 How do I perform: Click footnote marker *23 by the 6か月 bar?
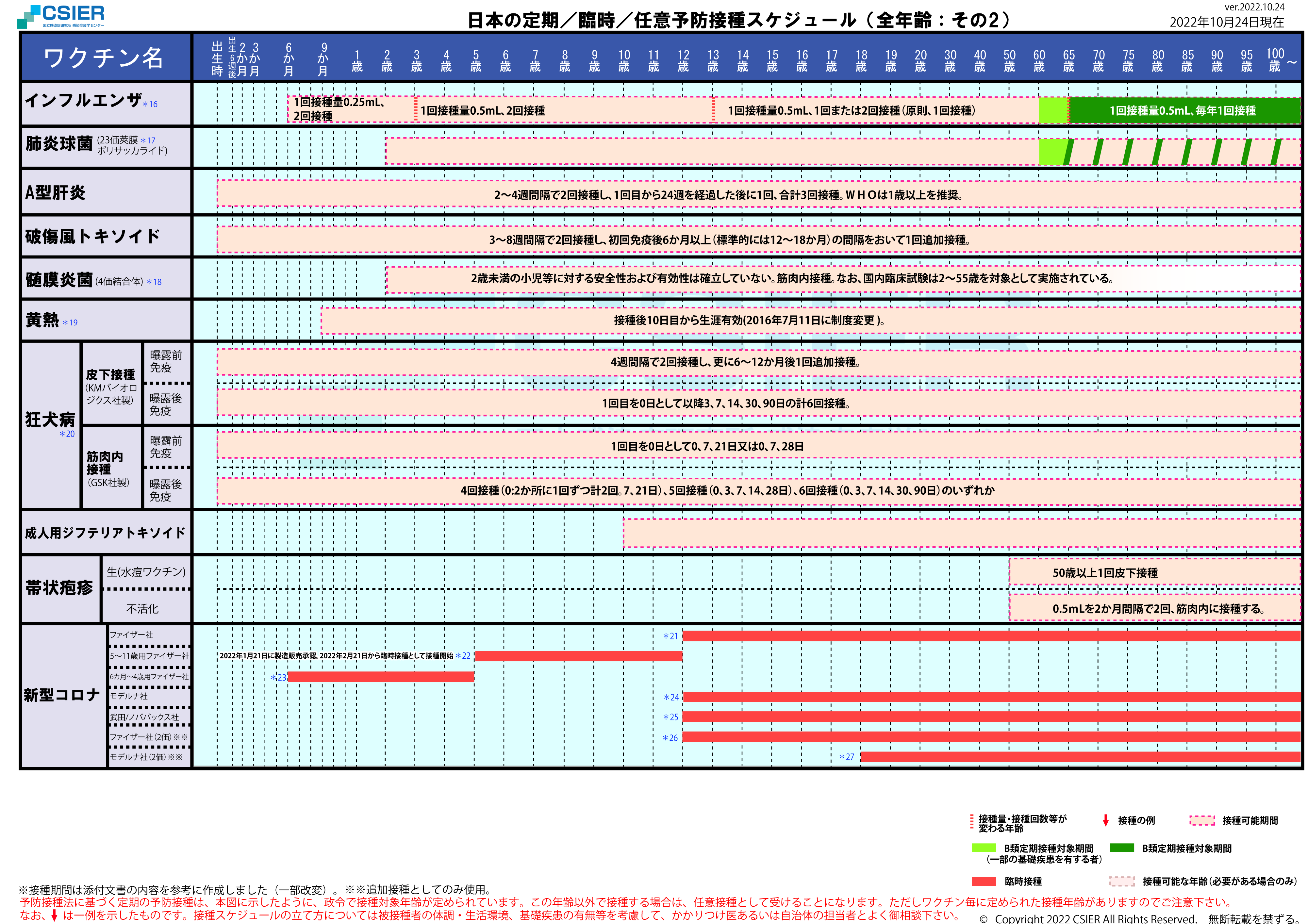[278, 678]
